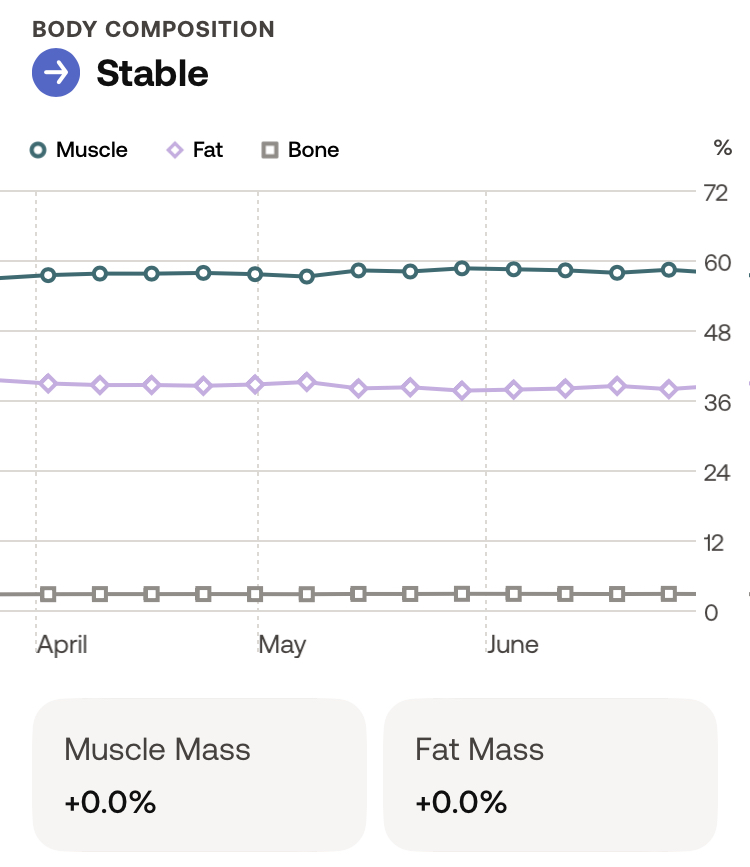Click the Body Composition section heading
750x867 pixels.
[153, 29]
